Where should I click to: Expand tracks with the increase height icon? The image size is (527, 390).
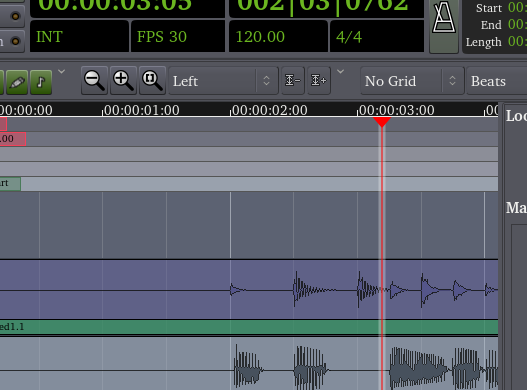click(x=319, y=80)
